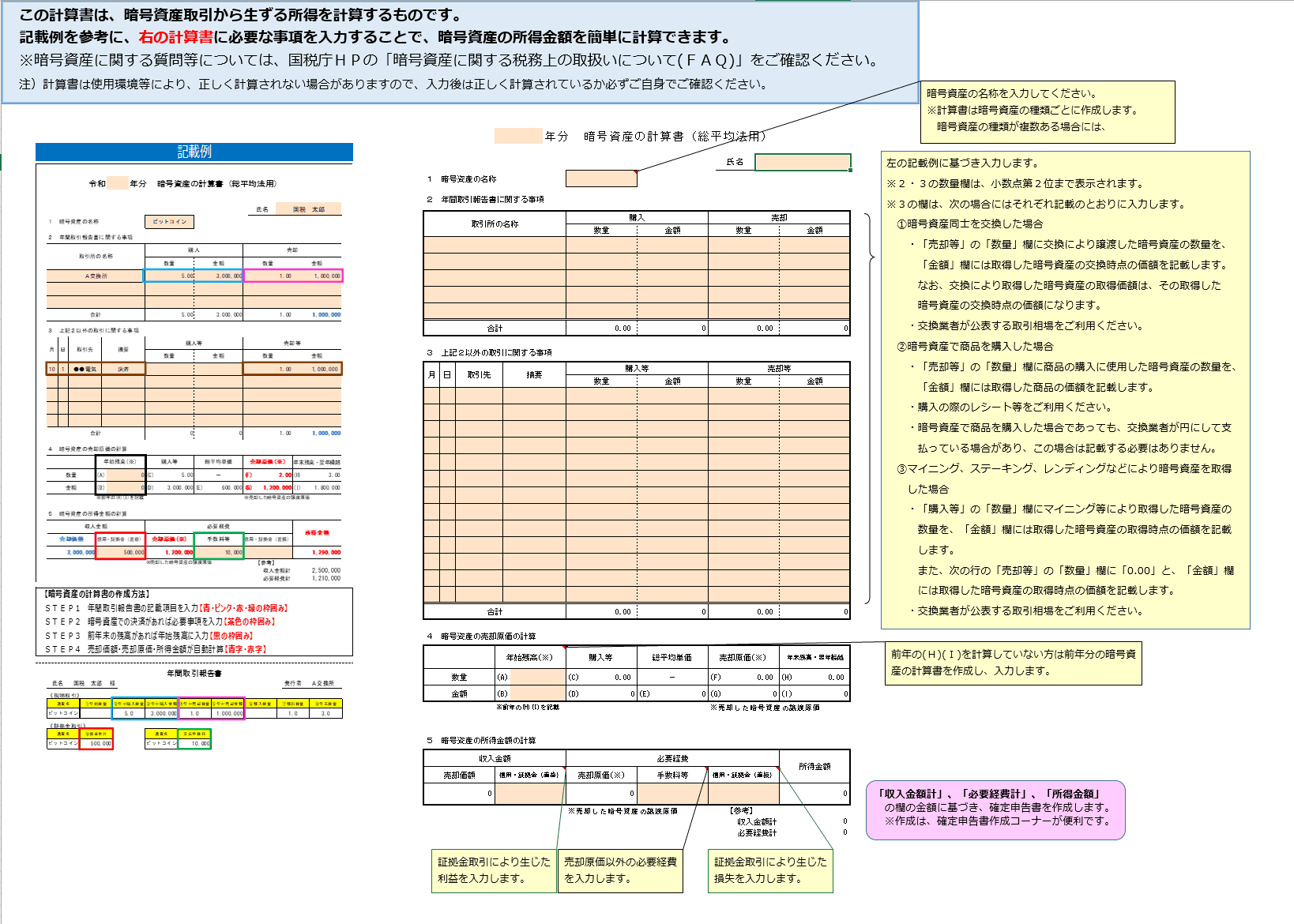Screen dimensions: 1294x924
Task: Click the 氏名 name input cell
Action: point(802,162)
